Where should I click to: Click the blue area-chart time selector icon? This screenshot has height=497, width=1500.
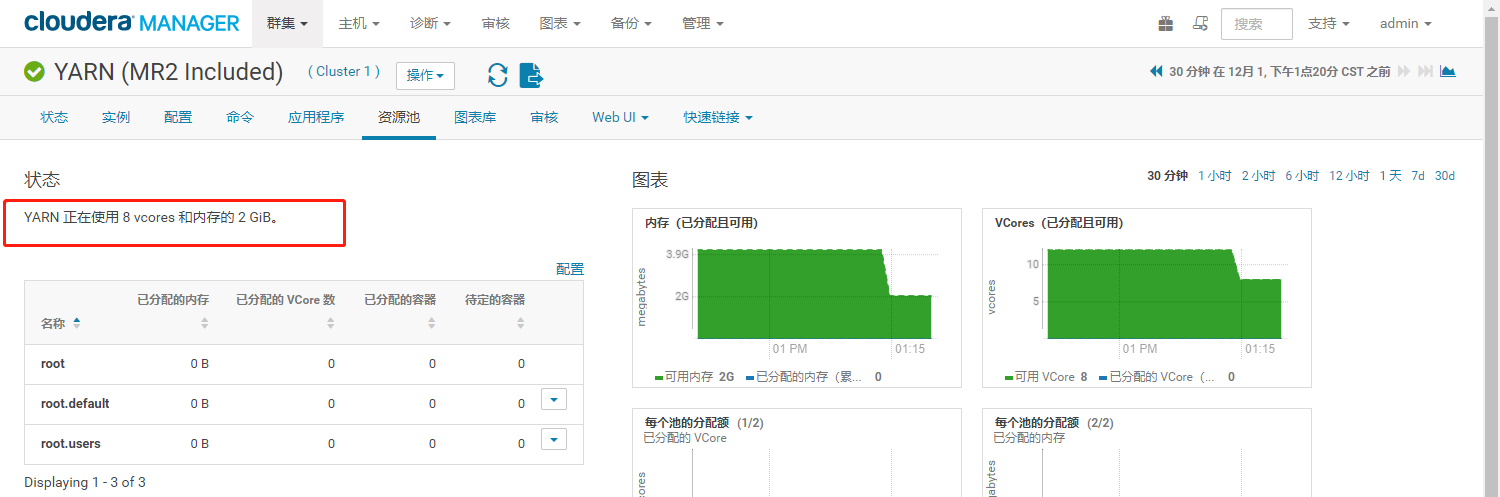(1447, 72)
